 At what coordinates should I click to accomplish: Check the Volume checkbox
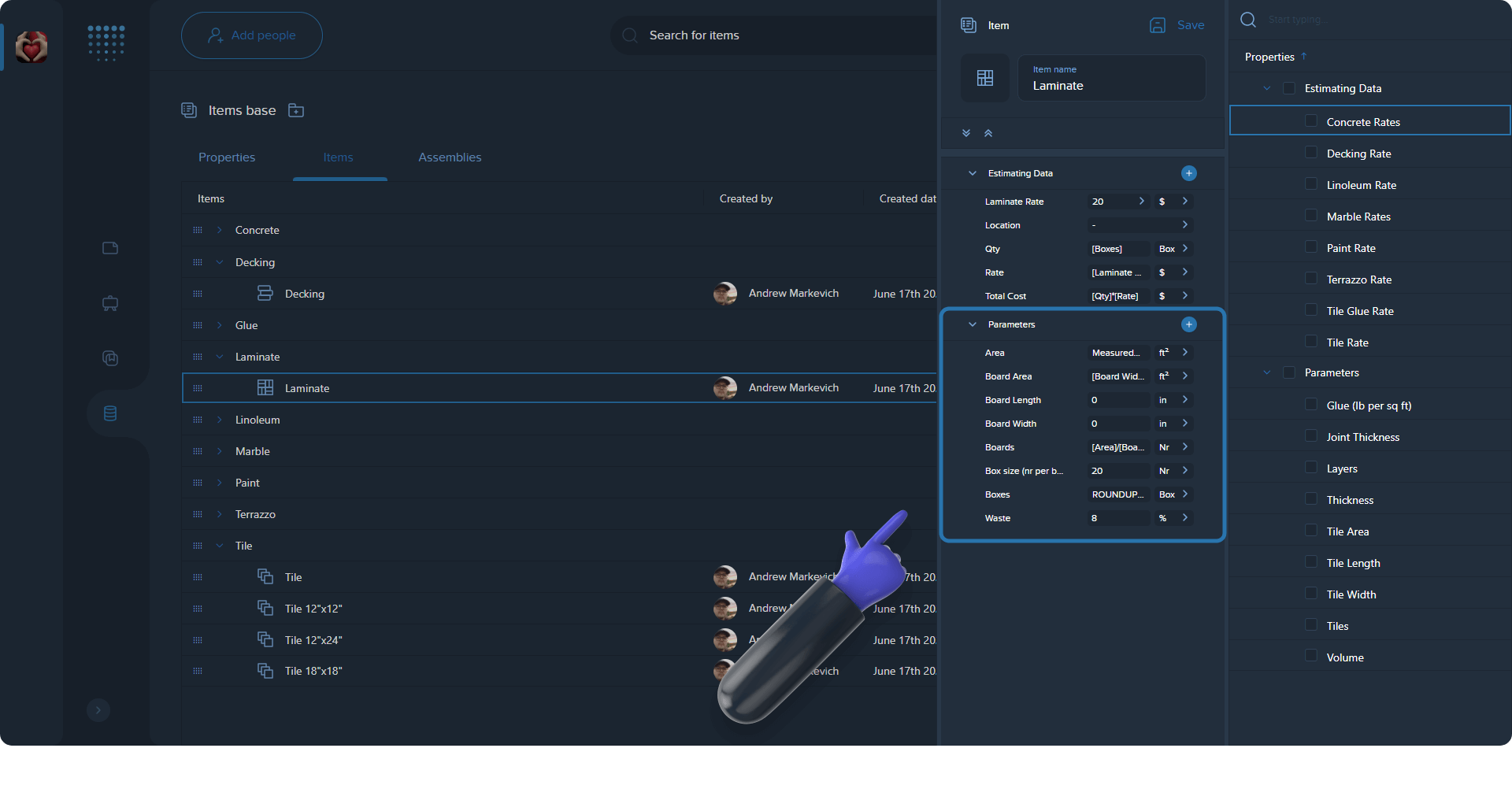coord(1311,655)
